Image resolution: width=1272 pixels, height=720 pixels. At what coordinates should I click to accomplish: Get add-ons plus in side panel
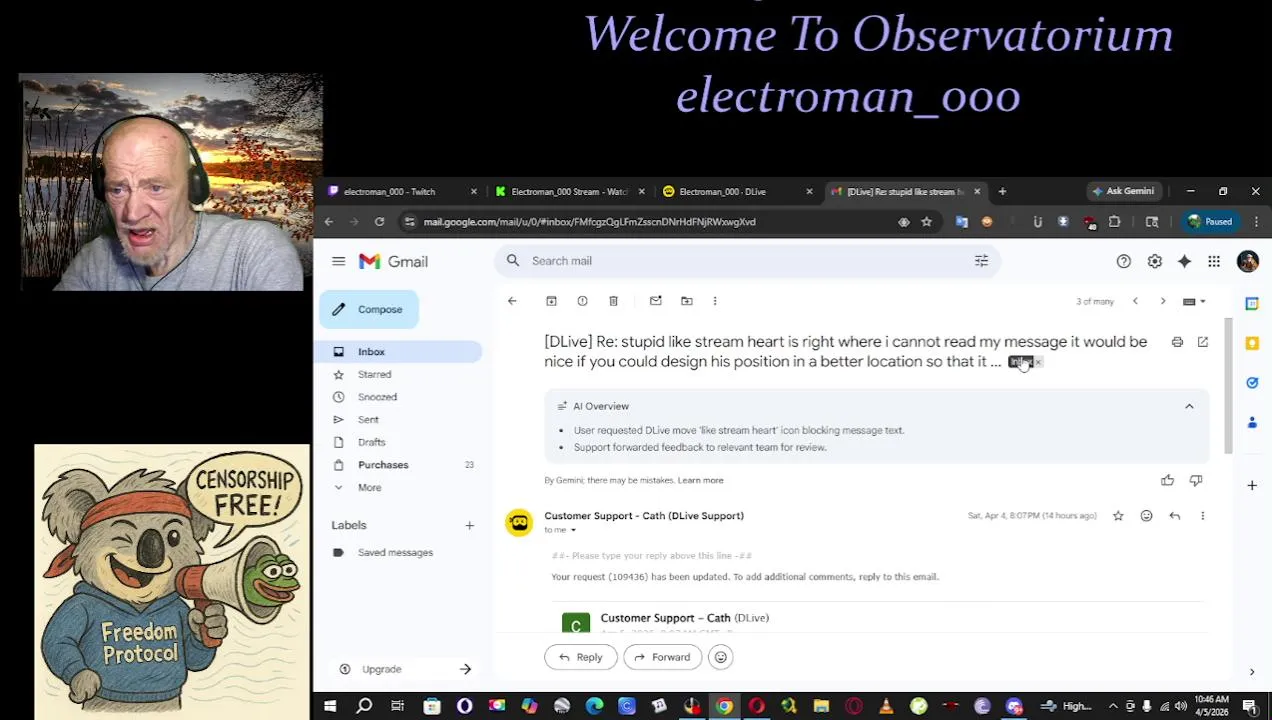[x=1252, y=485]
